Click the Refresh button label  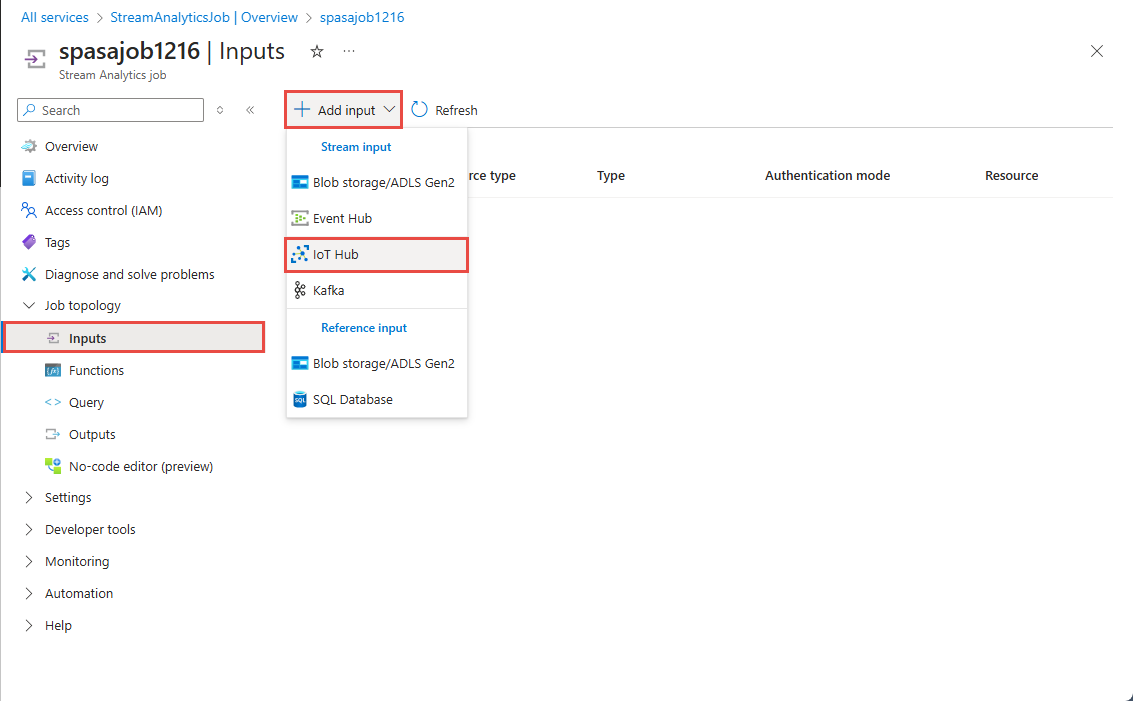456,110
